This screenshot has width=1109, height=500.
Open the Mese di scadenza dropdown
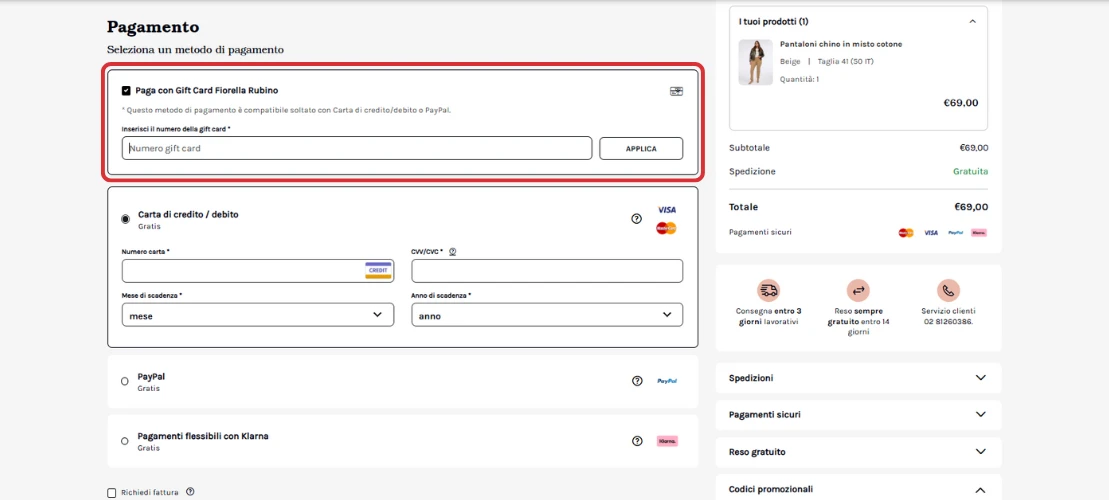tap(258, 315)
